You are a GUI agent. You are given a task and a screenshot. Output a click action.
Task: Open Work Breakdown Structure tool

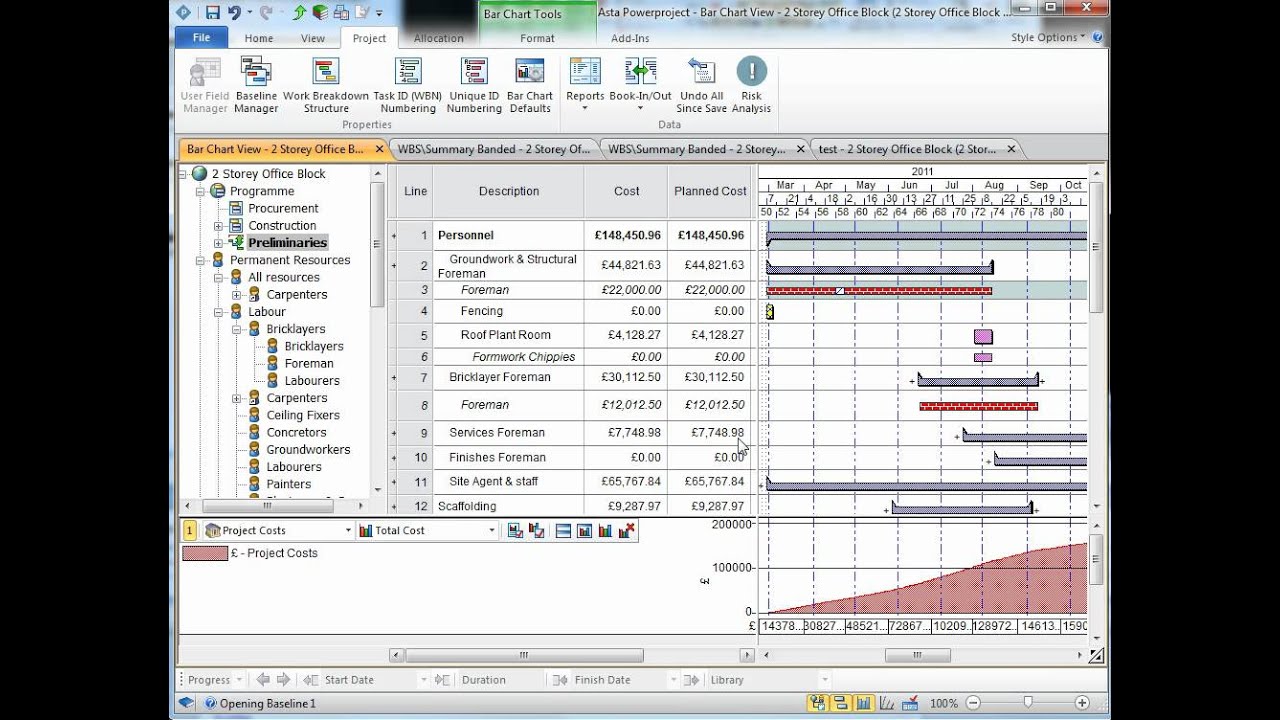(326, 86)
